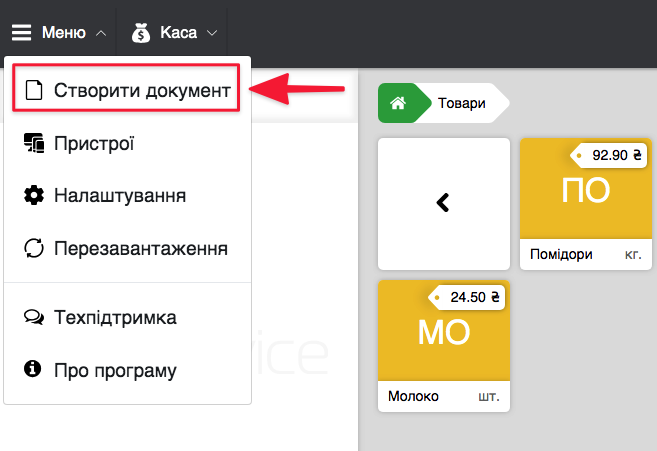Screen dimensions: 657x451
Task: Select the Помідори product tile
Action: [585, 203]
